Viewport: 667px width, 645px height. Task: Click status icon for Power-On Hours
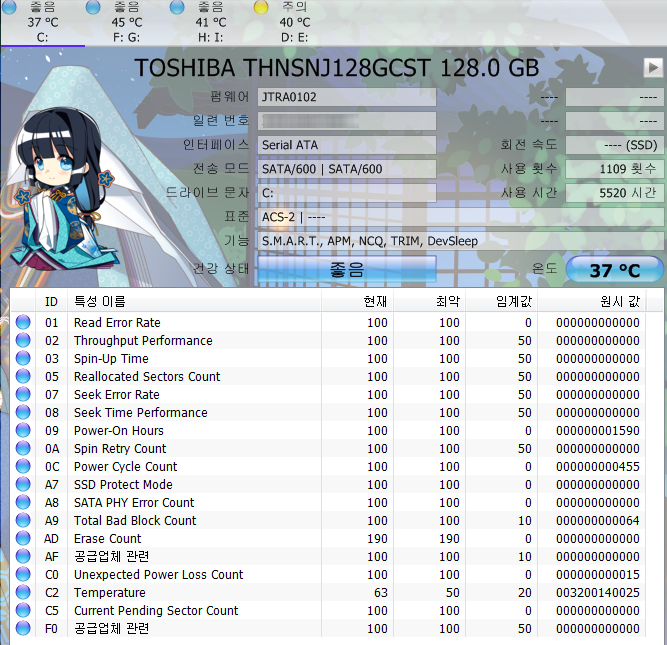point(23,430)
